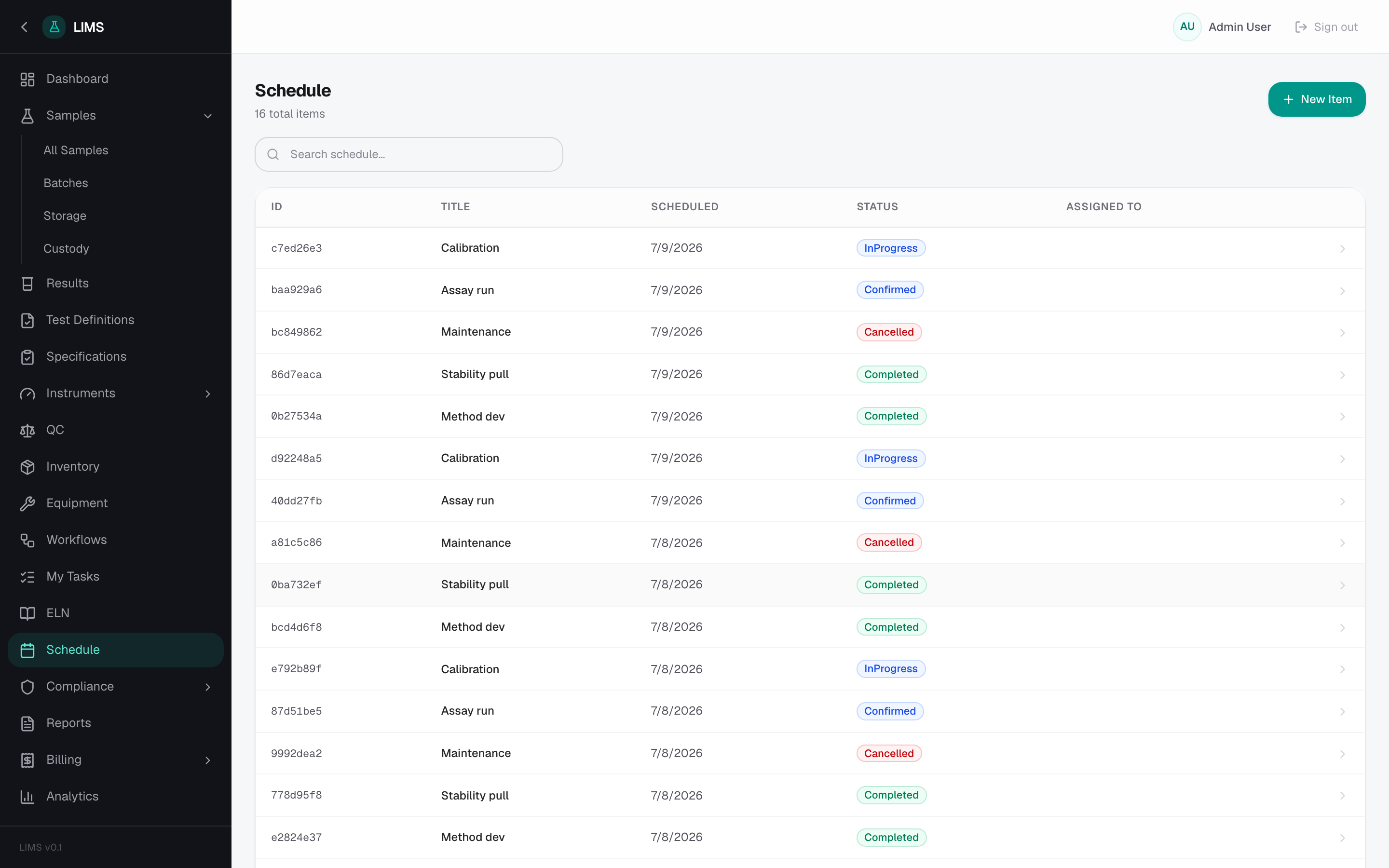Navigate to My Tasks

pyautogui.click(x=115, y=577)
